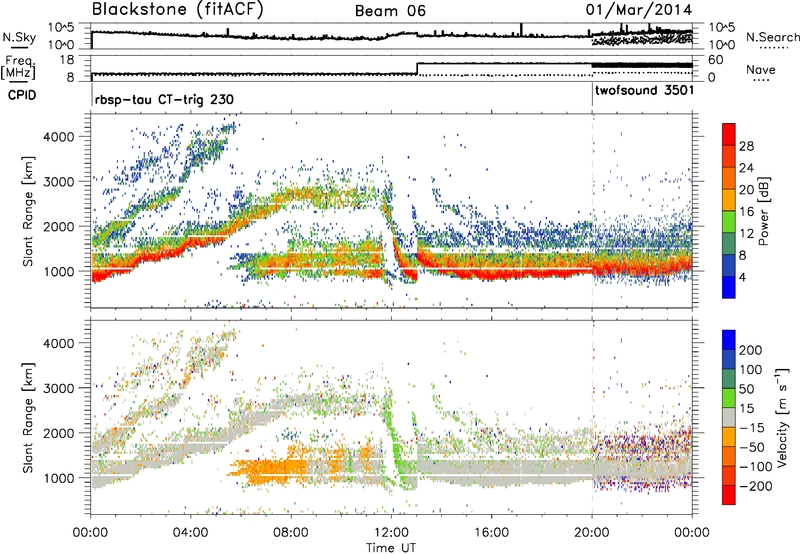800x554 pixels.
Task: Click the '08:00' time axis tick label
Action: [x=291, y=533]
